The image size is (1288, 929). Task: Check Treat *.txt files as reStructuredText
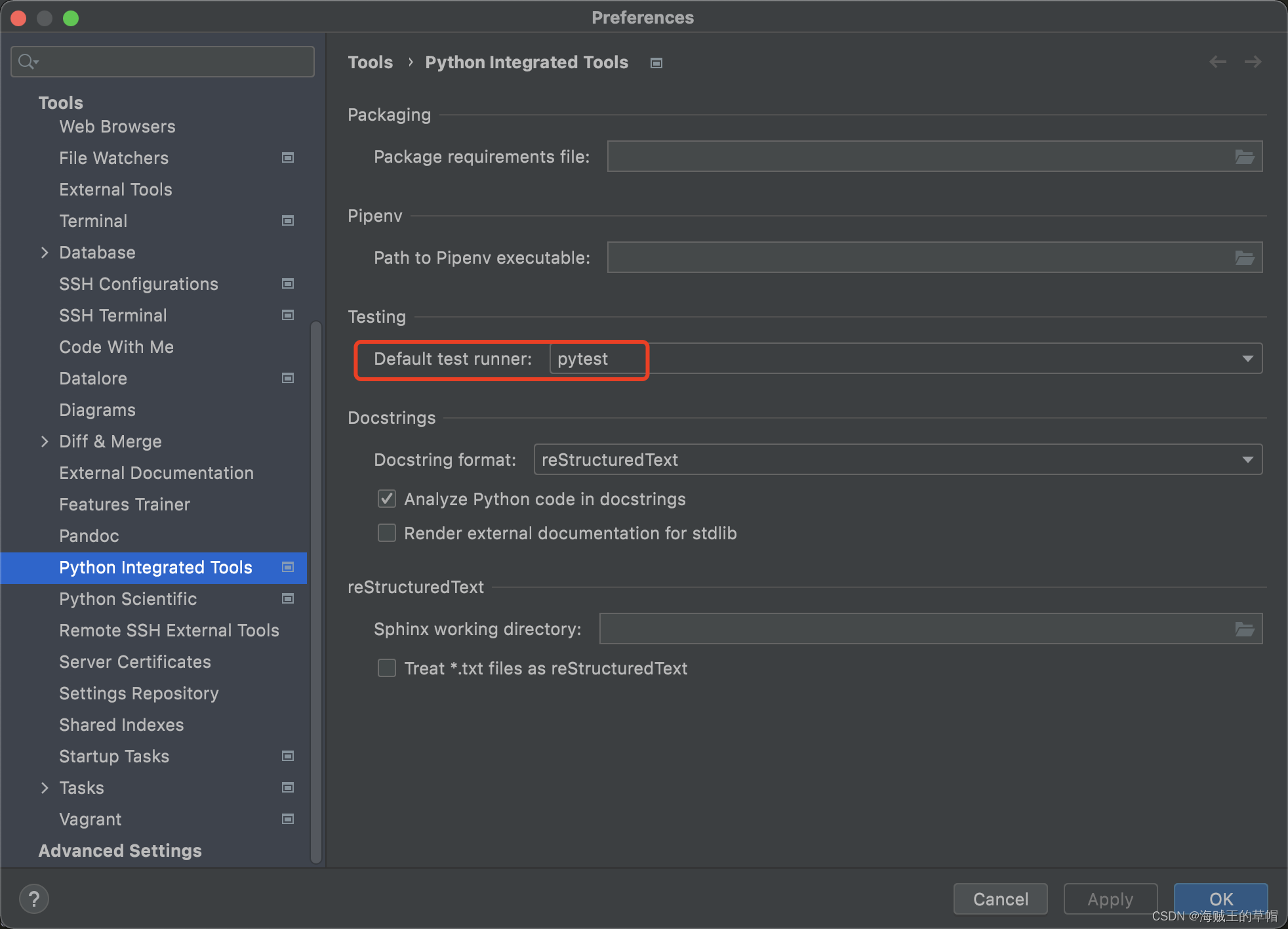point(387,669)
